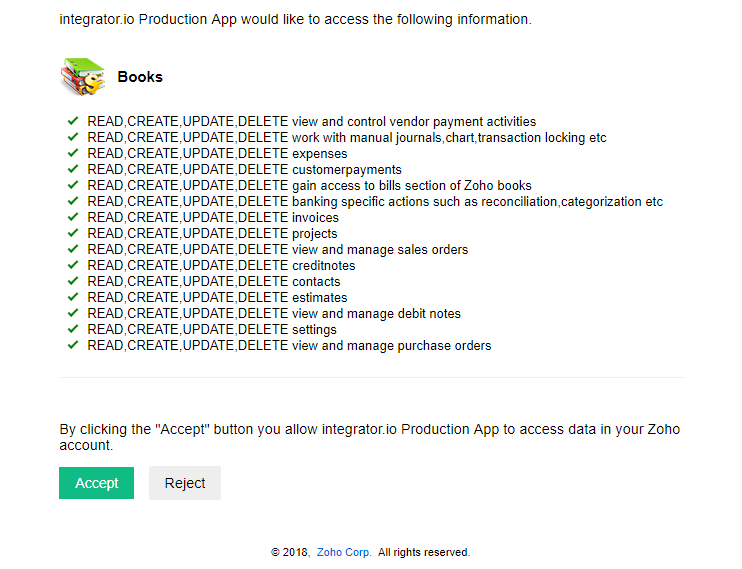Click the Books heading text
The height and width of the screenshot is (569, 742).
point(140,77)
